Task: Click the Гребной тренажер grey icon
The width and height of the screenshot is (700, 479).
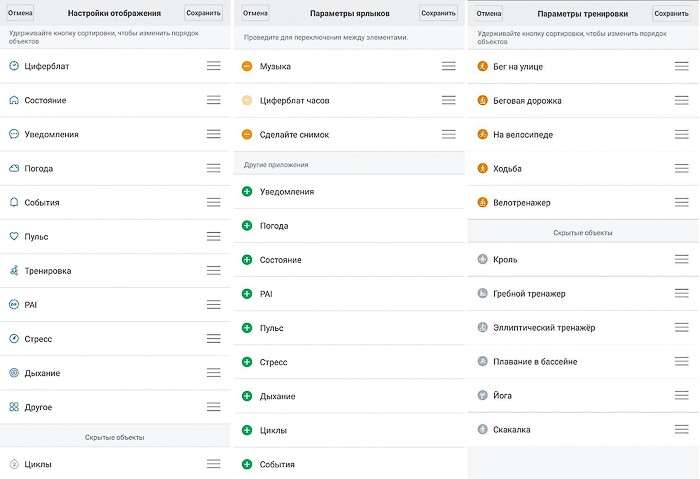Action: (482, 294)
